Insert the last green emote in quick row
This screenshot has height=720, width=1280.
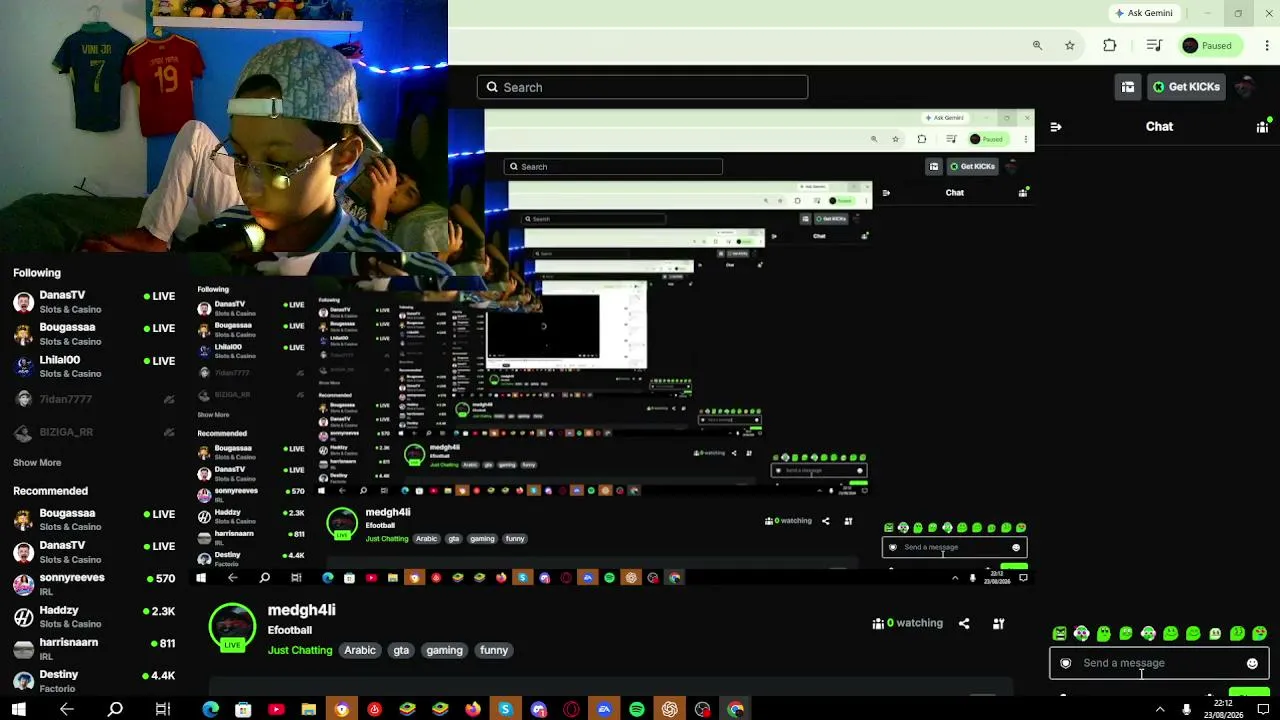[x=1260, y=633]
